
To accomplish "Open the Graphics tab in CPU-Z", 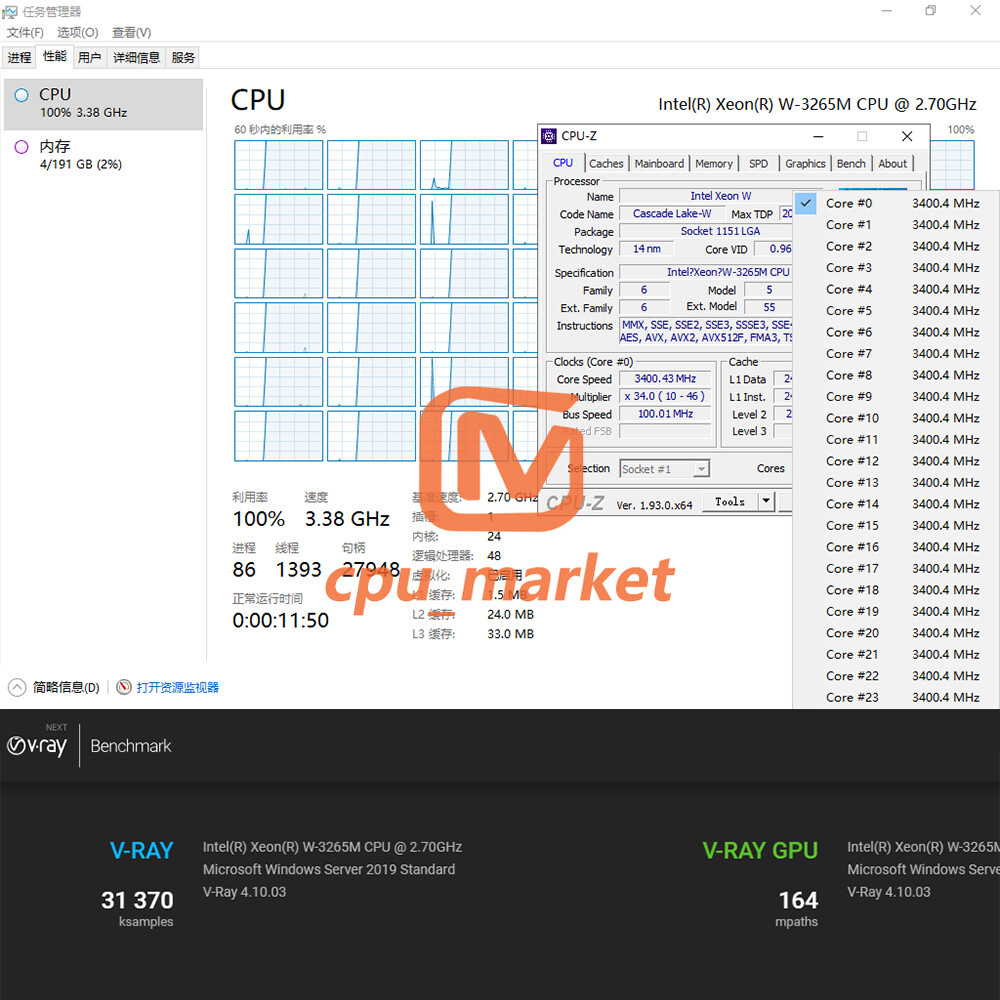I will click(805, 164).
